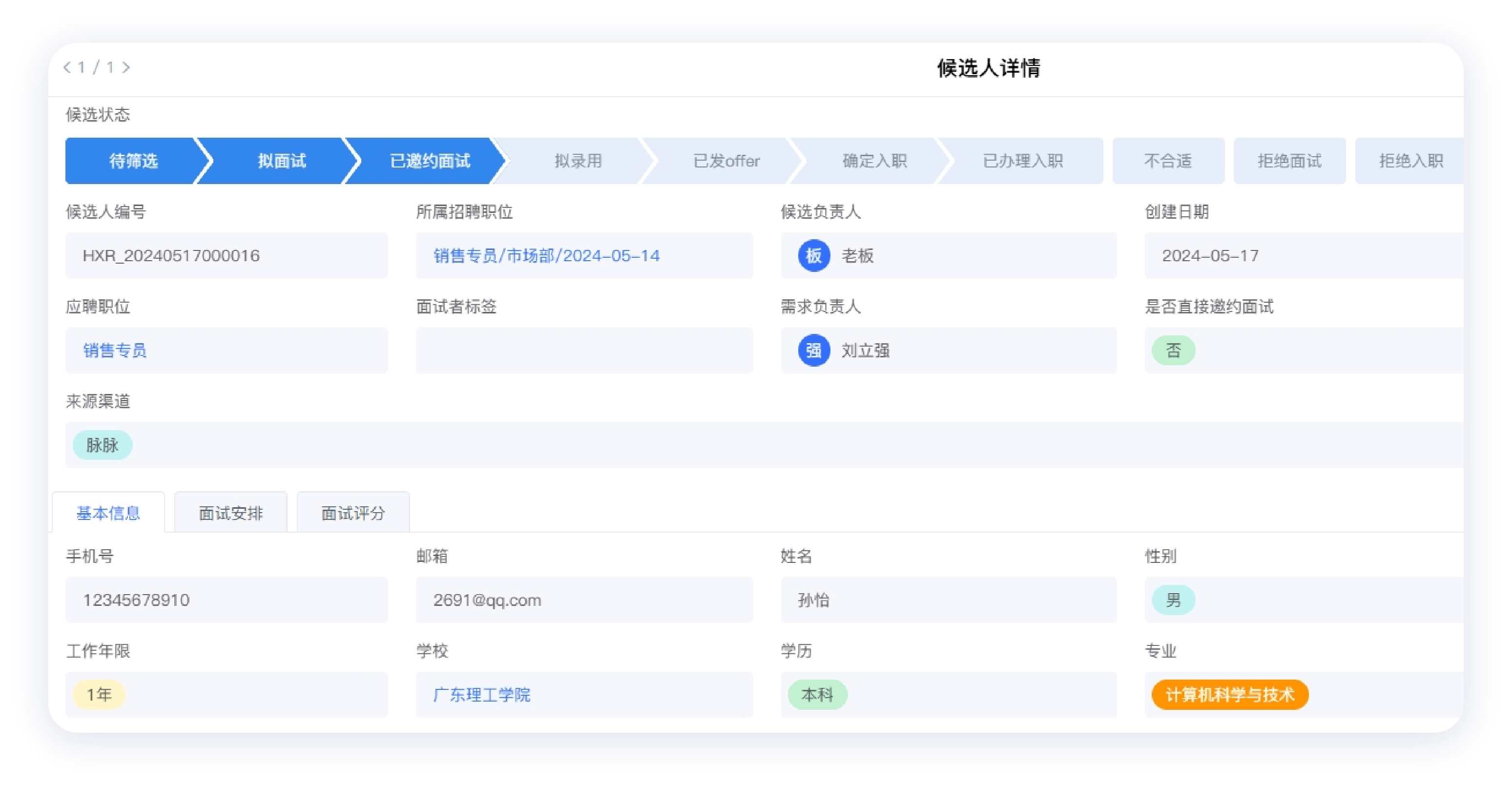Click the 计算机科学与技术 major tag
Viewport: 1512px width, 787px height.
click(x=1230, y=694)
